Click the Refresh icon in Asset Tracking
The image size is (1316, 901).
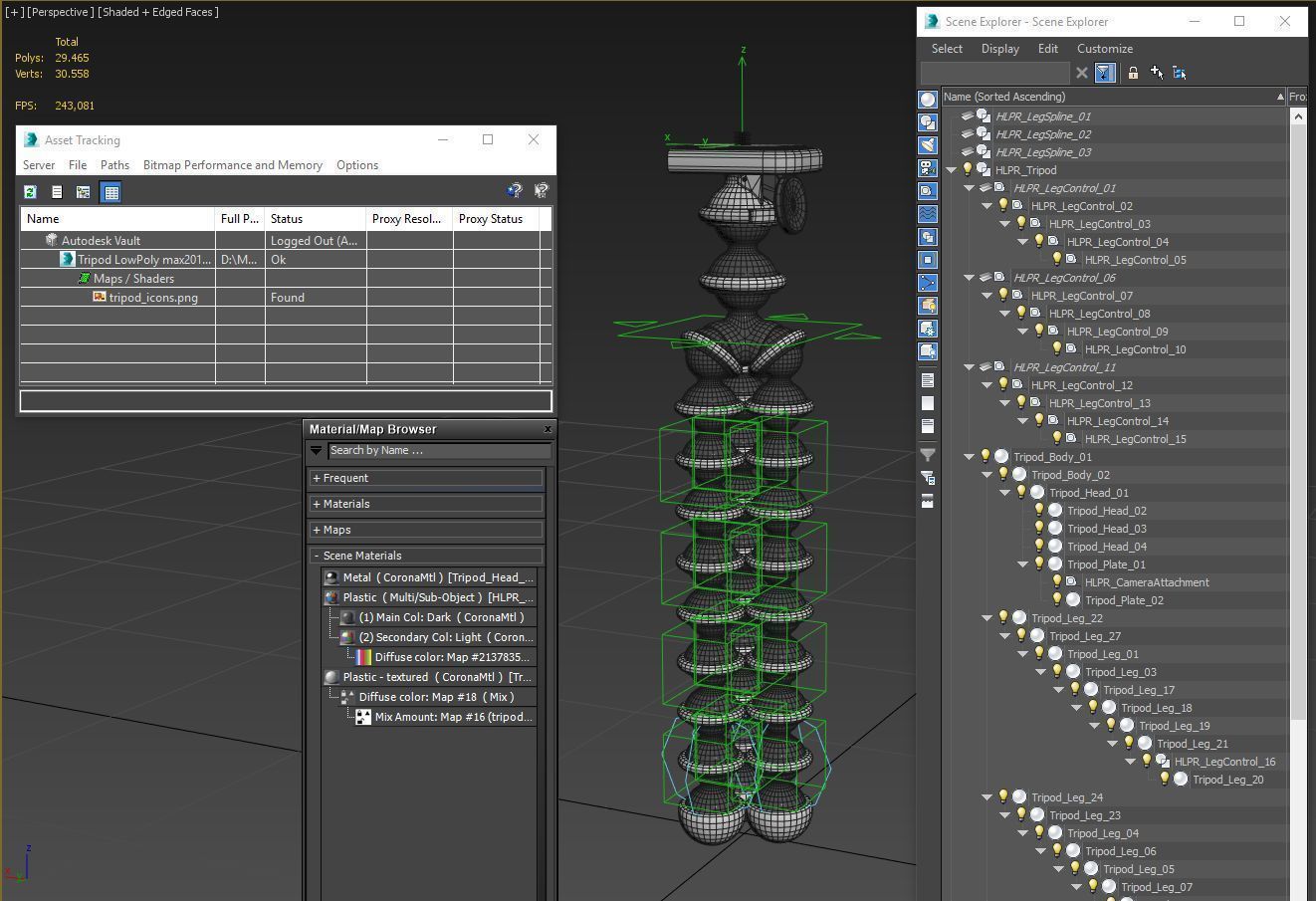pos(30,192)
